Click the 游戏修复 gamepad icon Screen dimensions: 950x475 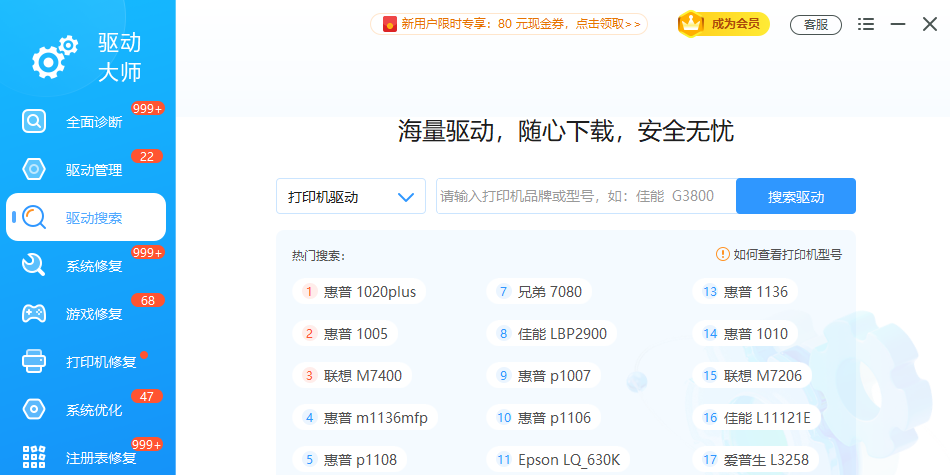click(34, 313)
